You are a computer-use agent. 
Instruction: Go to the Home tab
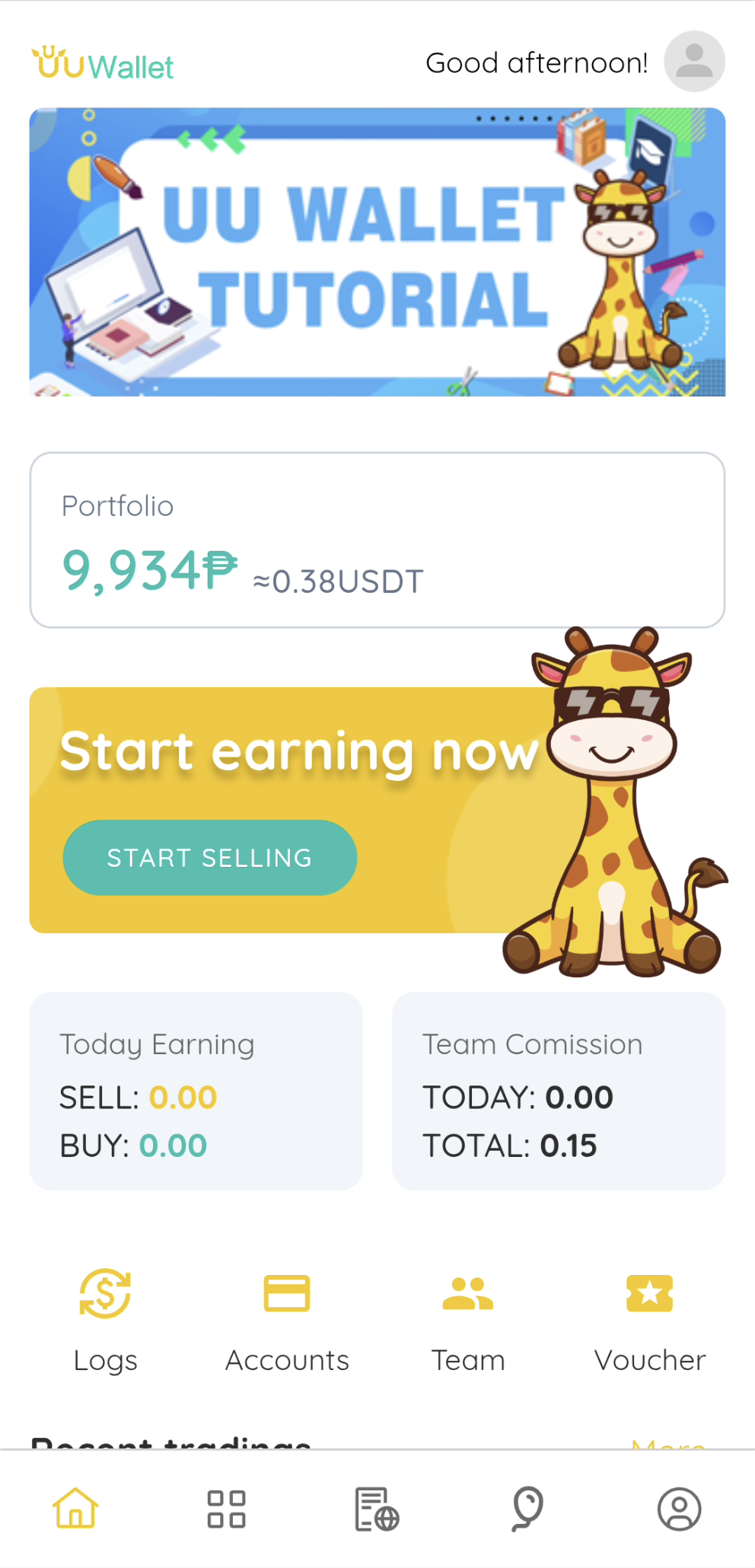(75, 1509)
